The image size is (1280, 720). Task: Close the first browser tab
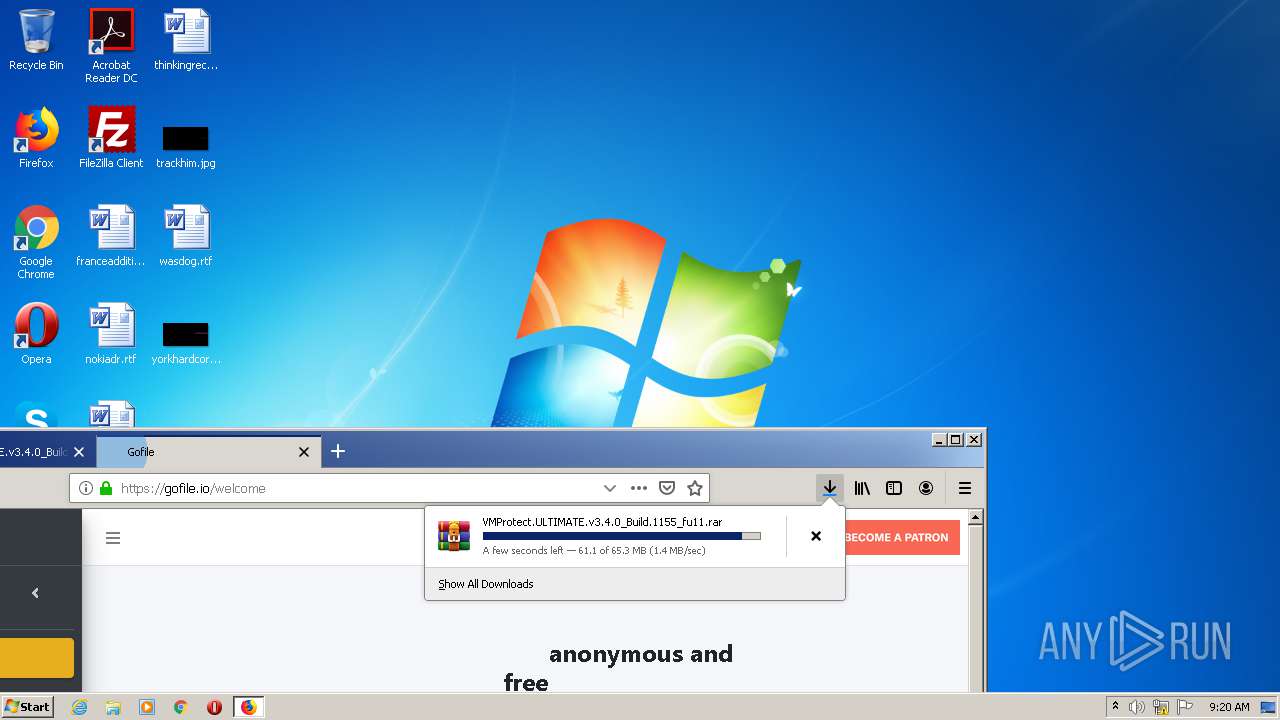click(79, 452)
